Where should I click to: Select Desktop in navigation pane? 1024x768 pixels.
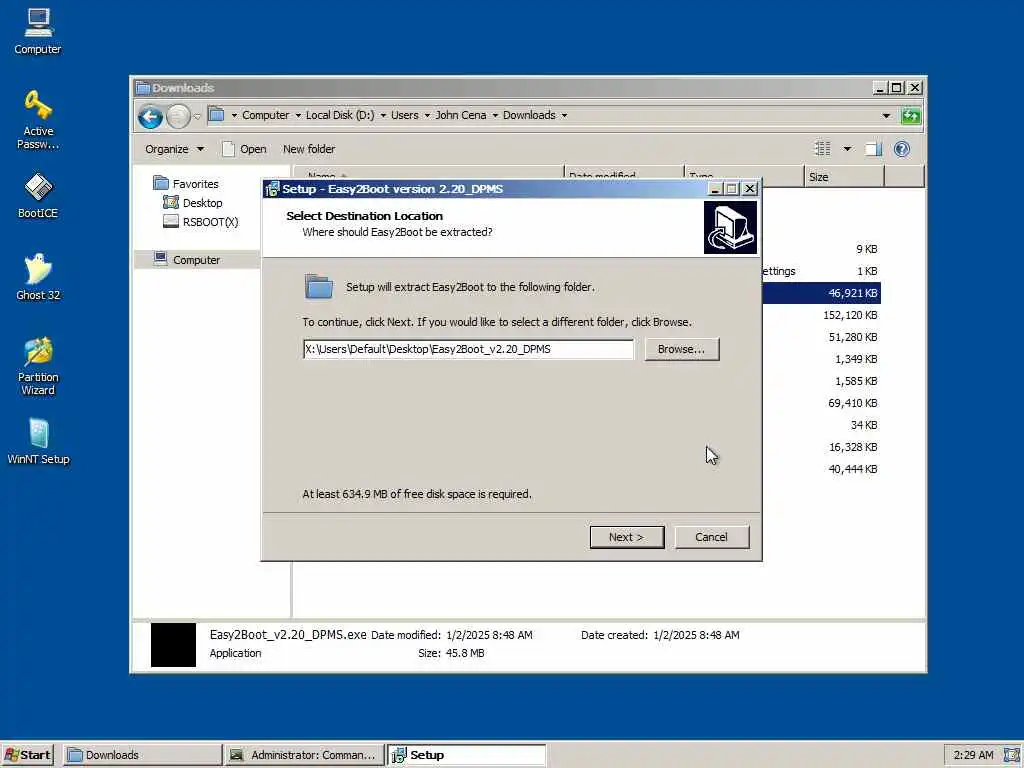coord(193,203)
